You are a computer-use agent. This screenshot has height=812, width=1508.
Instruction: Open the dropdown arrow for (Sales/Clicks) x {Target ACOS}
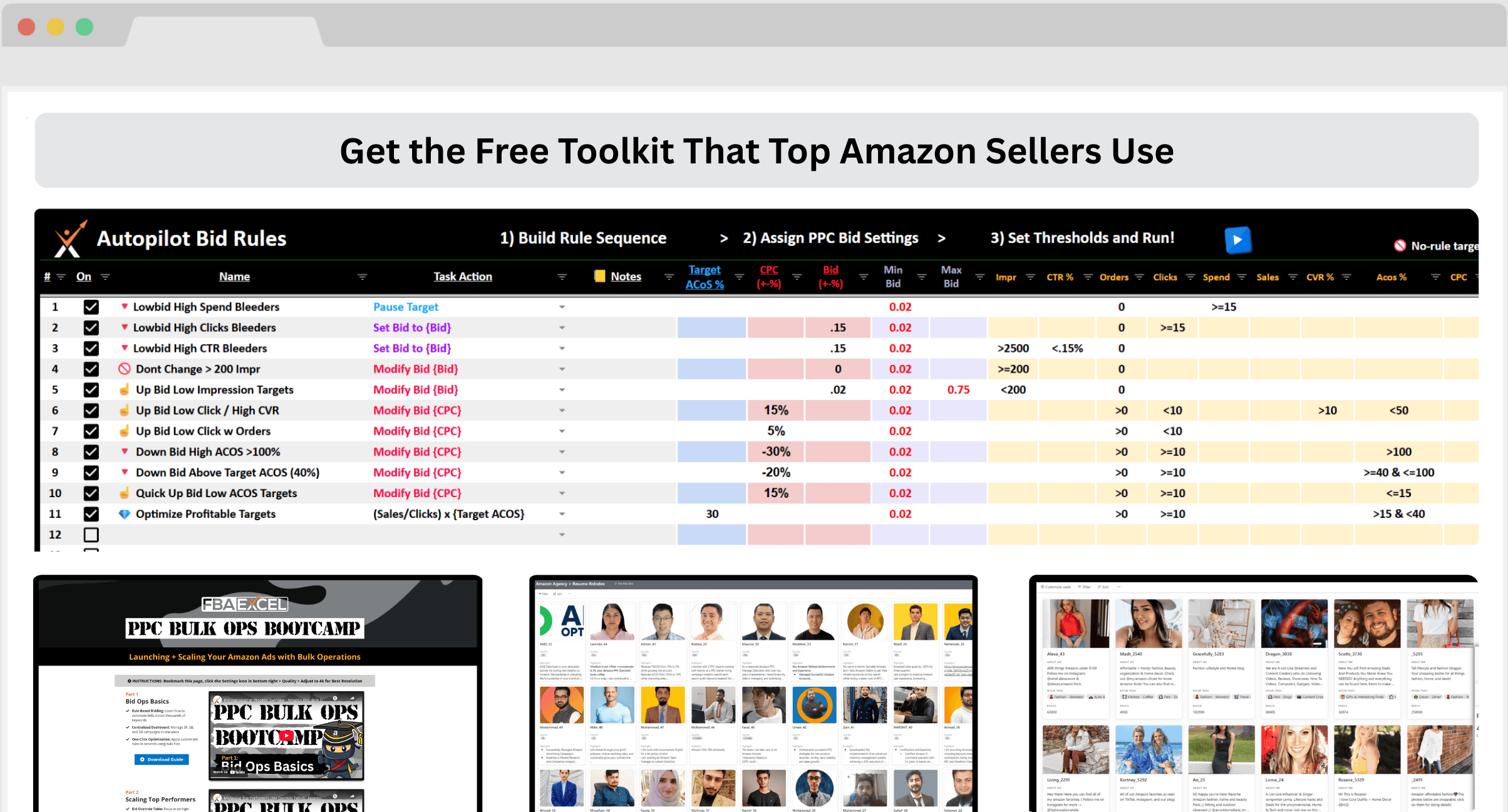pos(562,514)
